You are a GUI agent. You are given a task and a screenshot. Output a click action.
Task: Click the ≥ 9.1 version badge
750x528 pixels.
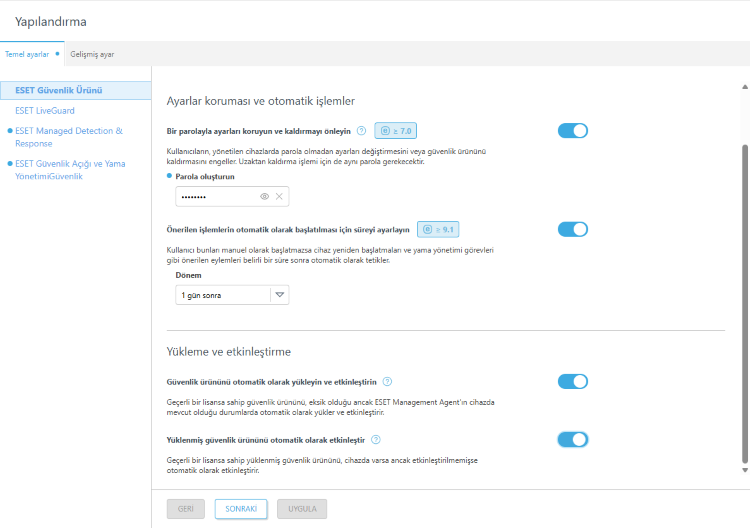tap(437, 229)
